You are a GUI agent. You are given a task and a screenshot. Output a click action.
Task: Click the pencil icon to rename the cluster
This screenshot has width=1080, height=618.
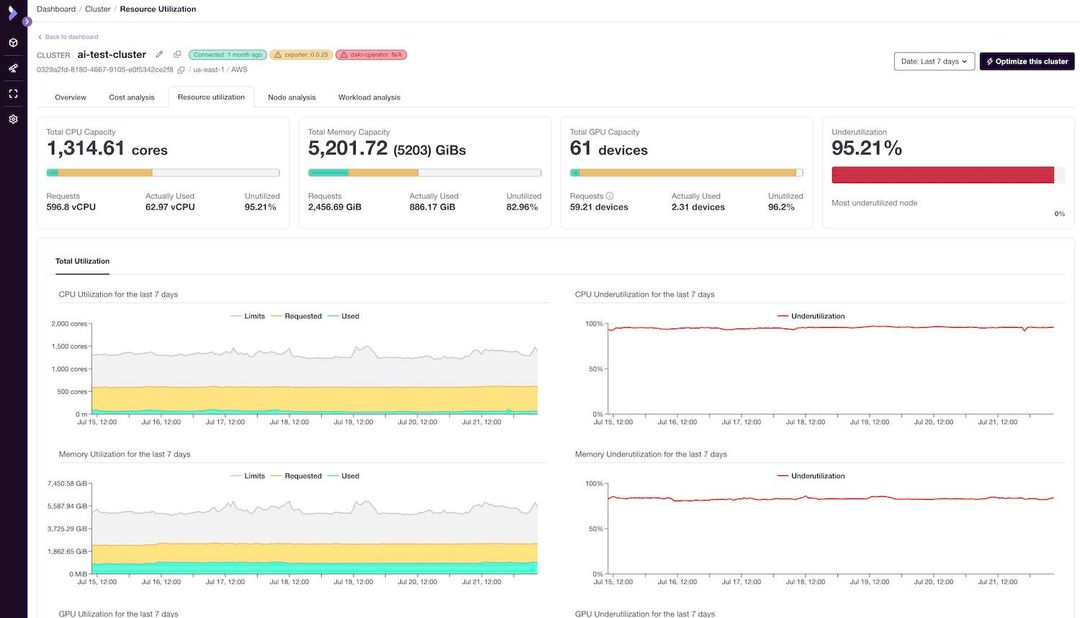pyautogui.click(x=158, y=54)
